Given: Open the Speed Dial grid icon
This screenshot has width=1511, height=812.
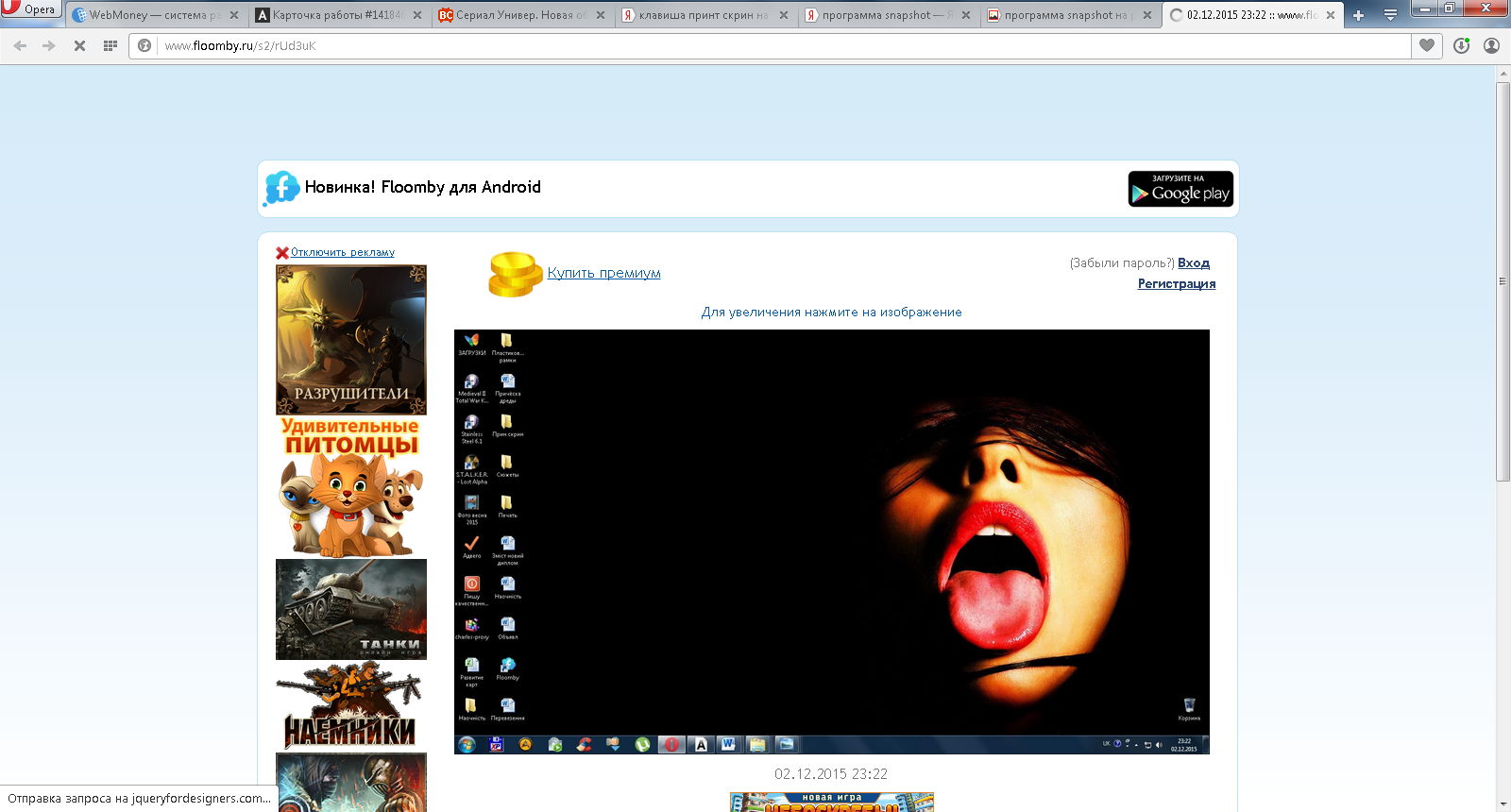Looking at the screenshot, I should coord(110,45).
